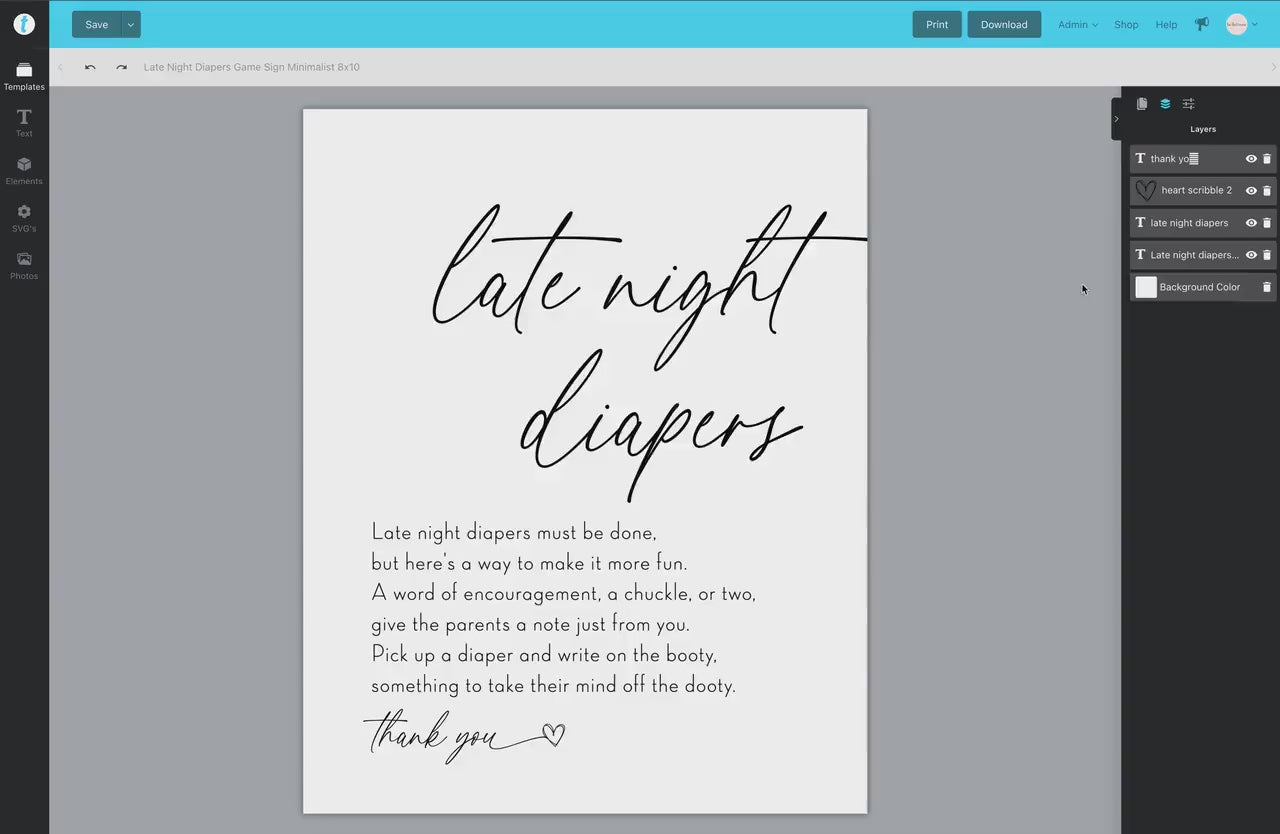Select the 'thank you' script text on canvas
Screen dimensions: 1280x834
click(430, 737)
